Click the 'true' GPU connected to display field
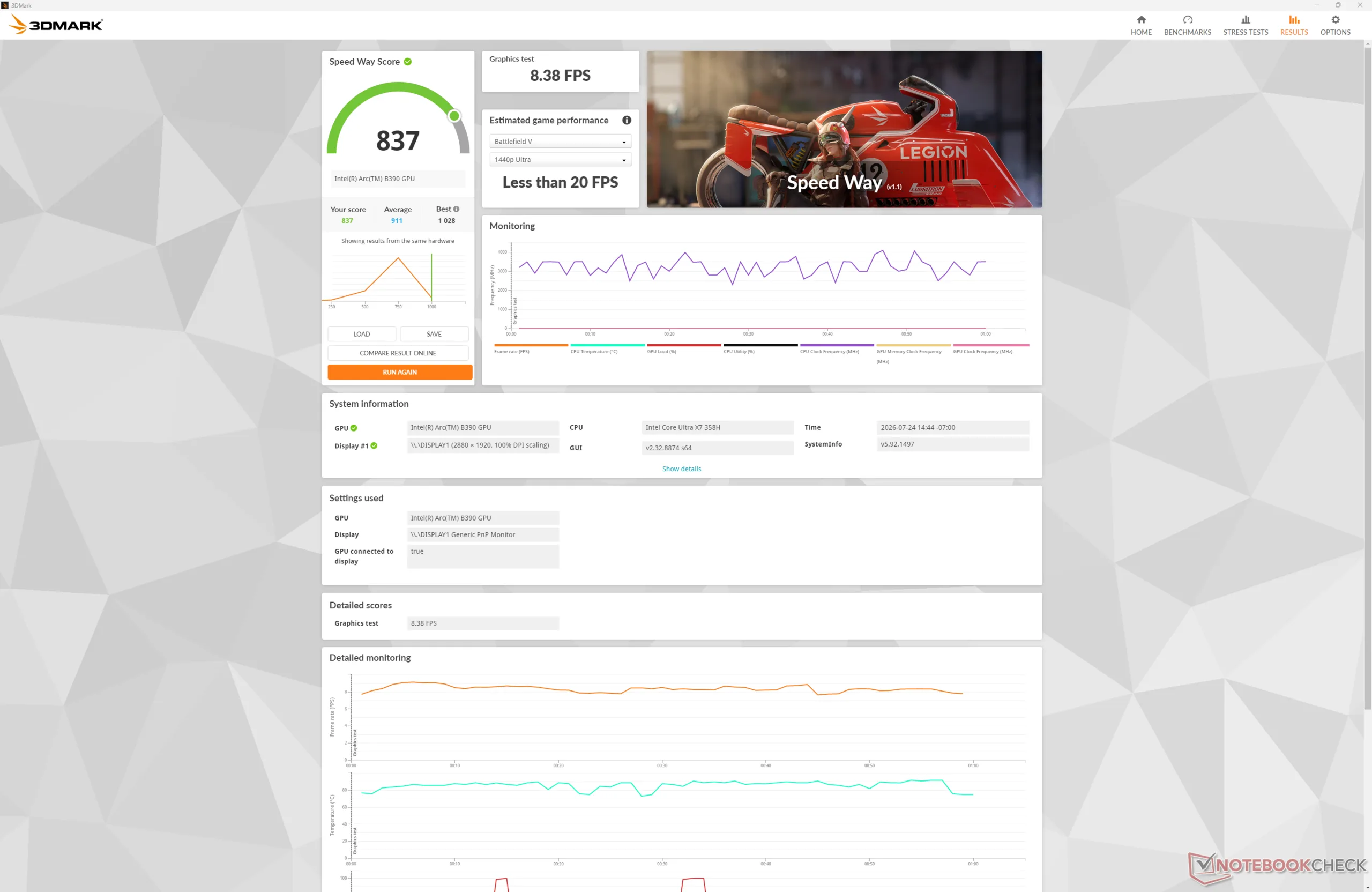This screenshot has width=1372, height=892. point(482,556)
